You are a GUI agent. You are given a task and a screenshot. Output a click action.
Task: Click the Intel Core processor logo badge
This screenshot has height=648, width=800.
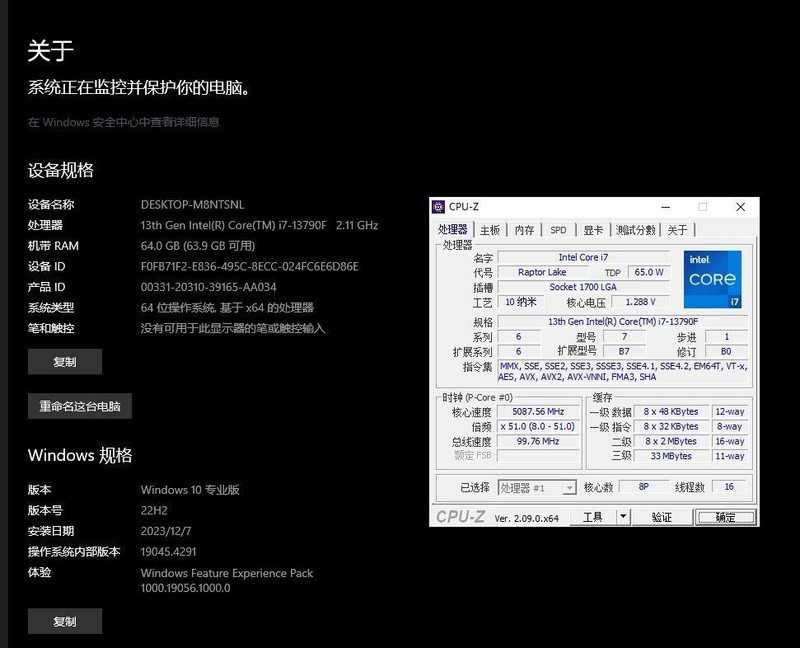712,277
